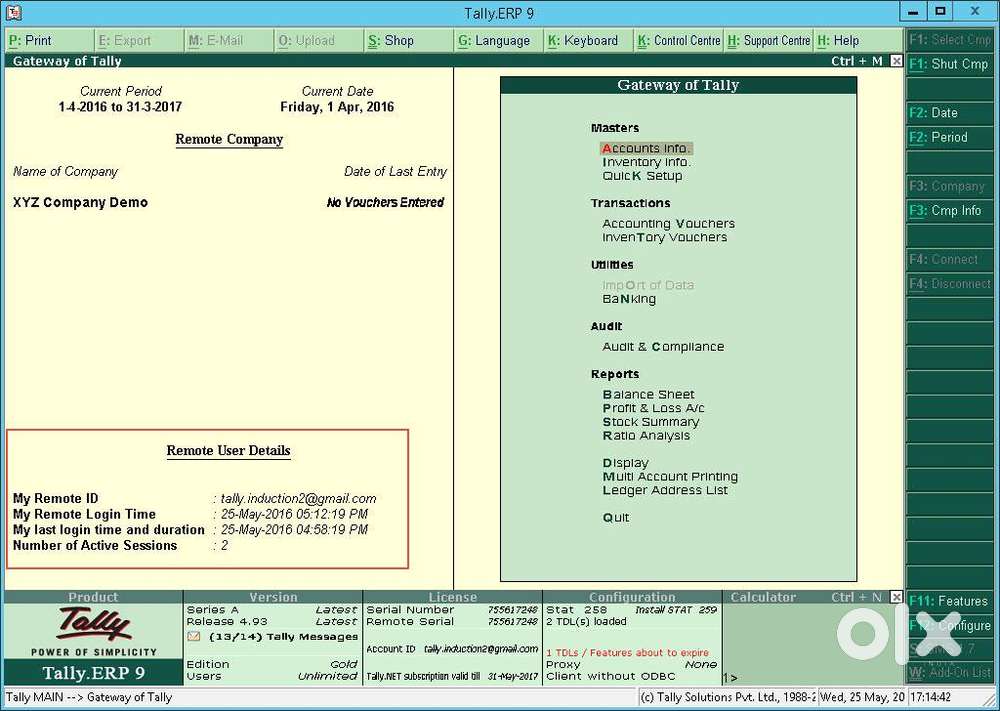
Task: Click the F3: Cmp Info button
Action: pyautogui.click(x=950, y=210)
